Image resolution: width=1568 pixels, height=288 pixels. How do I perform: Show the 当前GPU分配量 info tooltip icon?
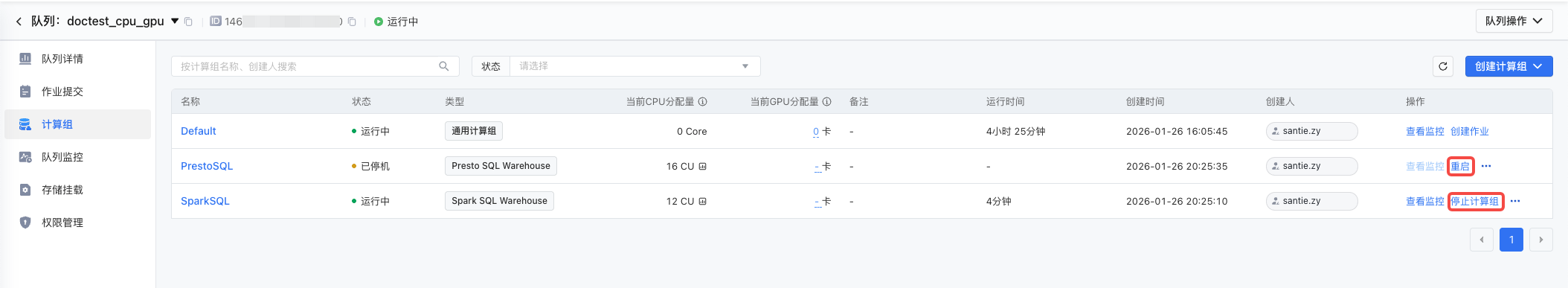pos(826,102)
